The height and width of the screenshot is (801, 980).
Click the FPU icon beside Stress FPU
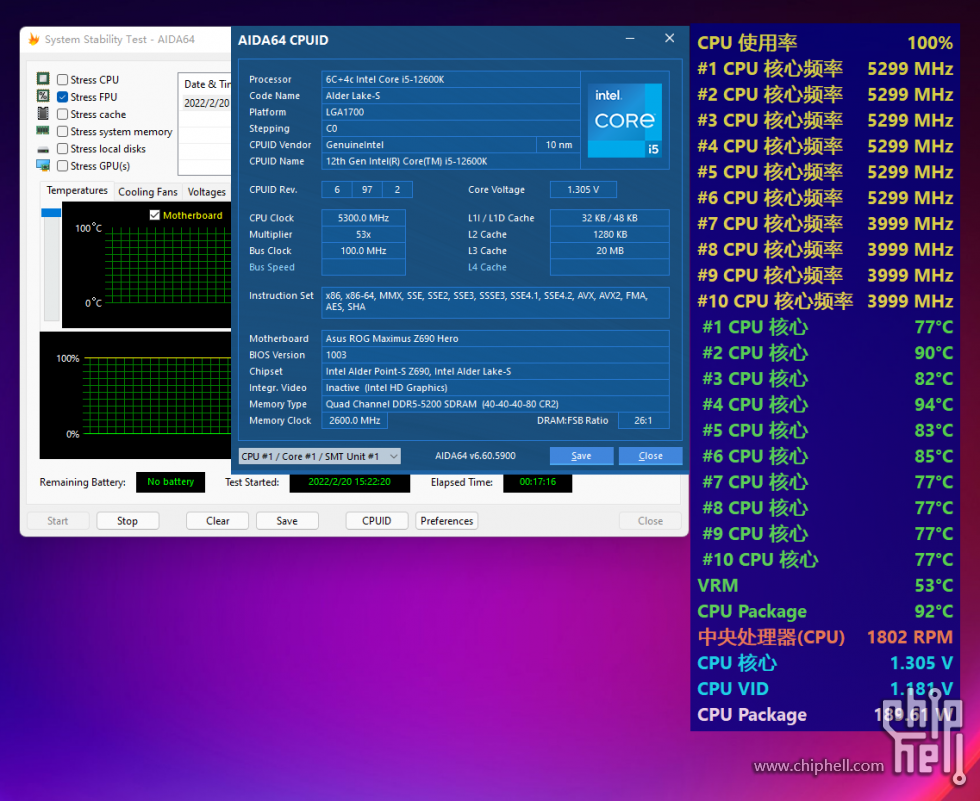43,96
